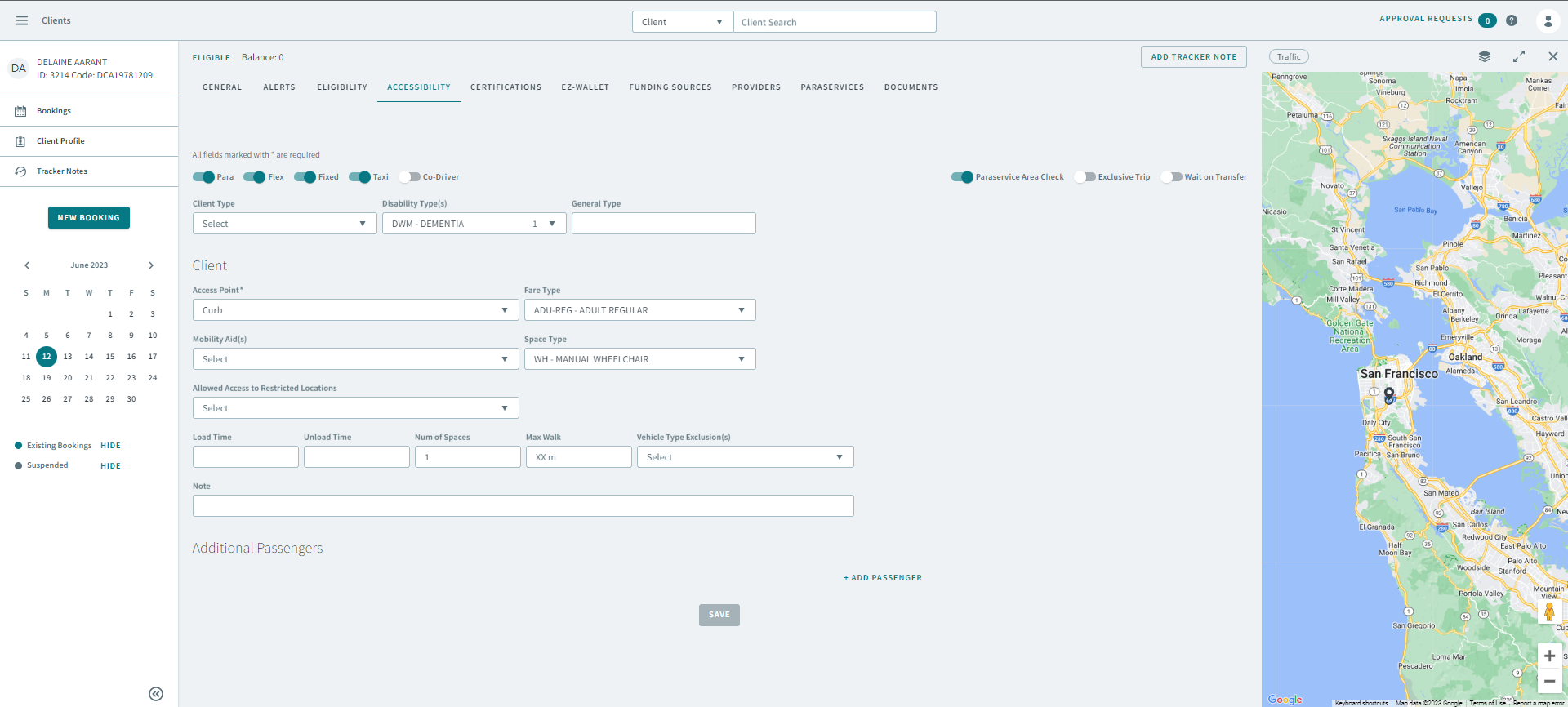
Task: Toggle the Para service switch
Action: click(x=203, y=177)
